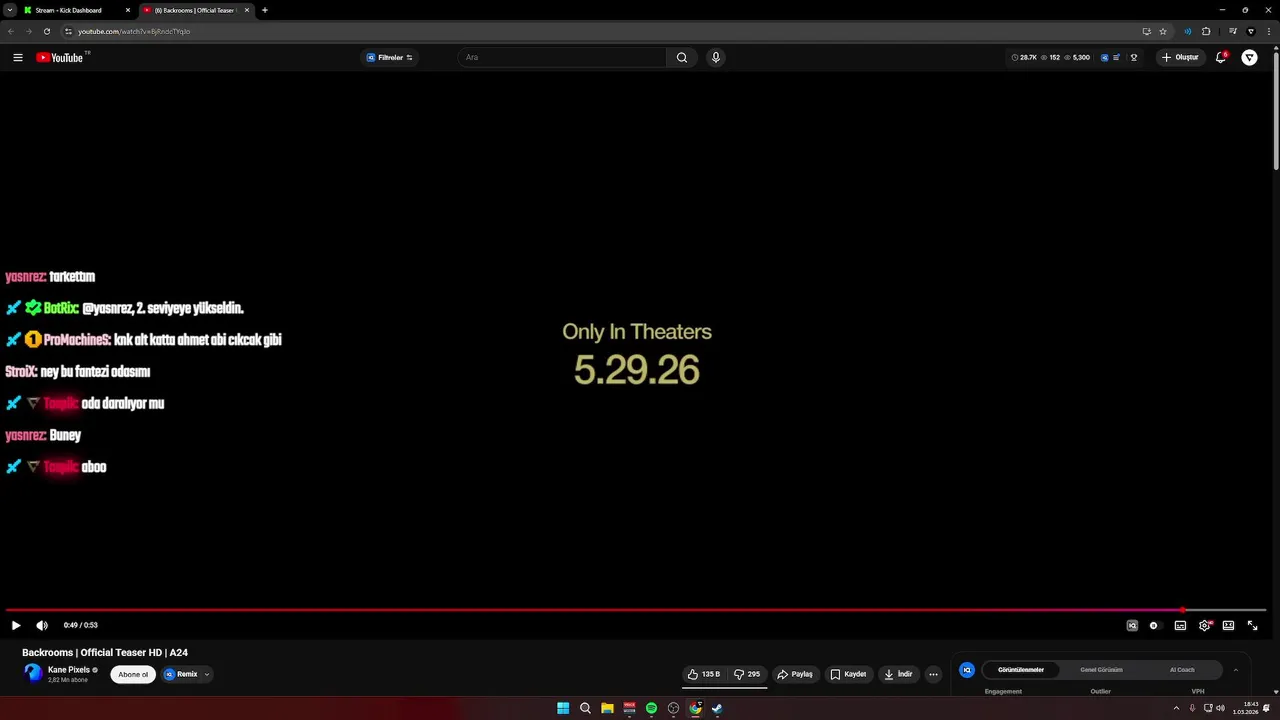Show hidden system tray icons
This screenshot has height=720, width=1280.
click(x=1176, y=708)
